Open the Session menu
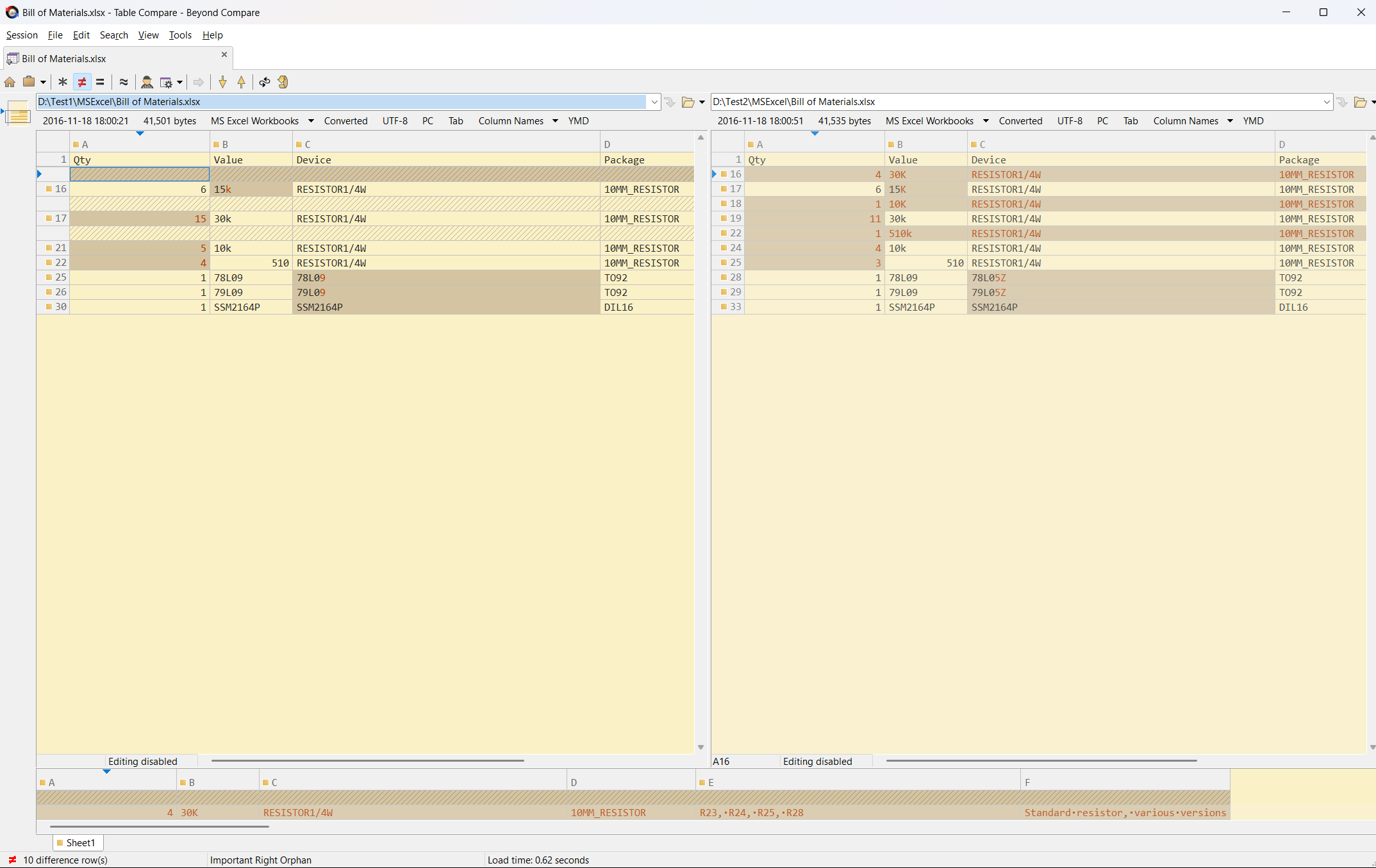Viewport: 1376px width, 868px height. (x=22, y=35)
